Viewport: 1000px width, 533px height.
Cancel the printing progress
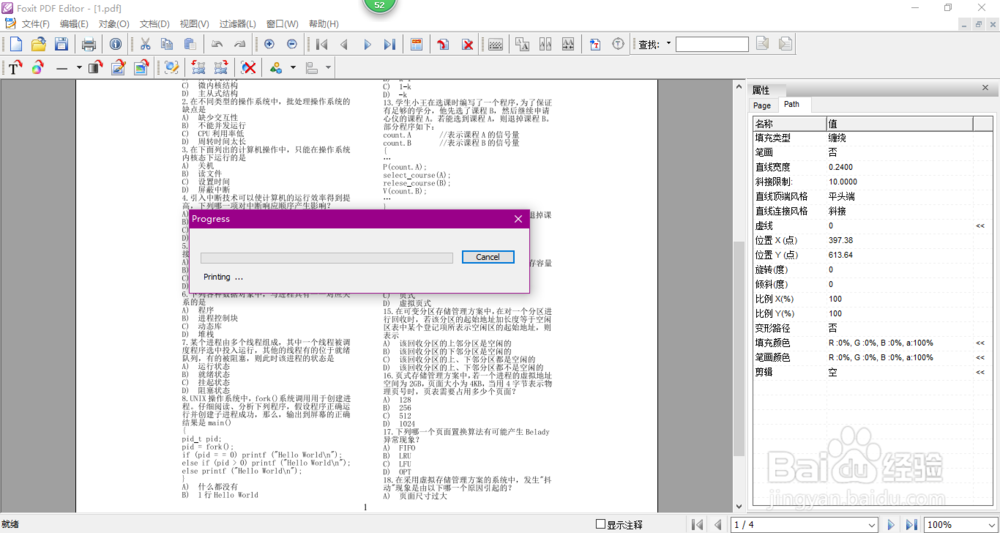pos(488,257)
